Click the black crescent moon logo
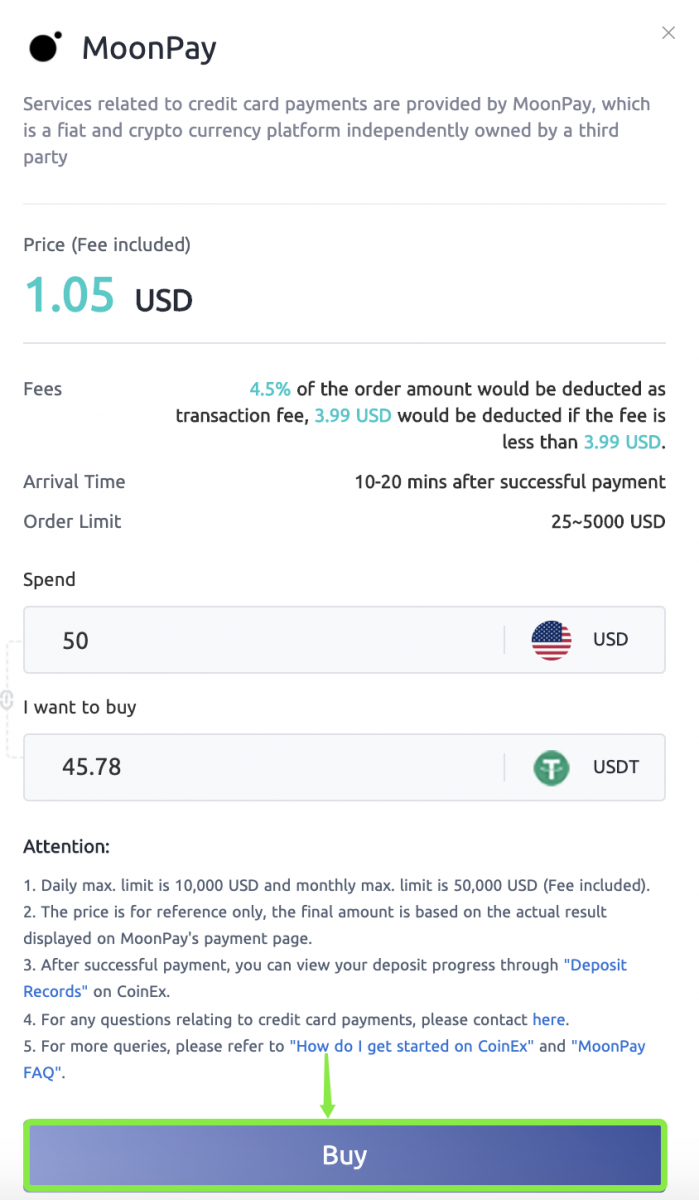Screen dimensions: 699x1200 42,47
